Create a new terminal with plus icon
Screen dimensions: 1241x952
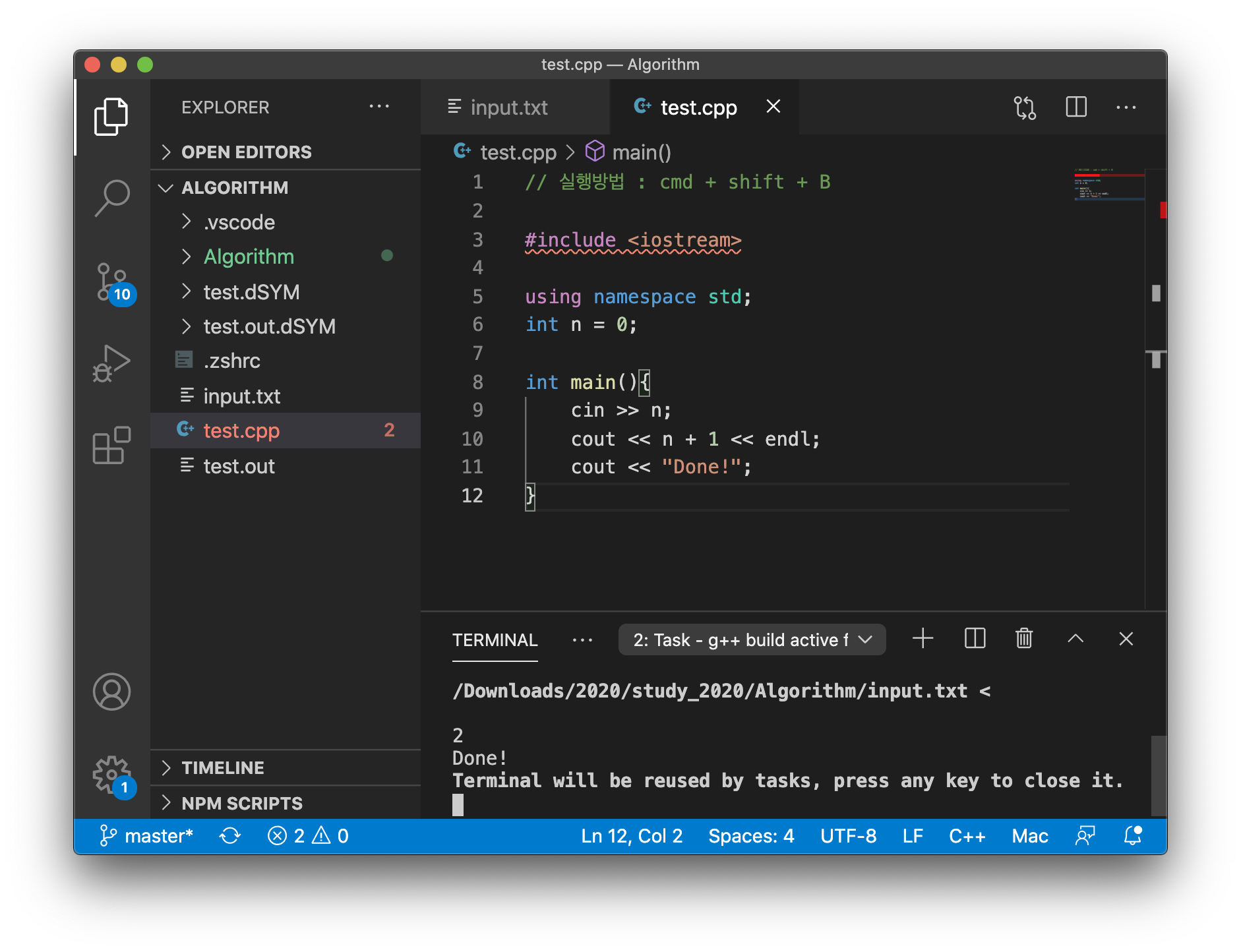(x=923, y=638)
